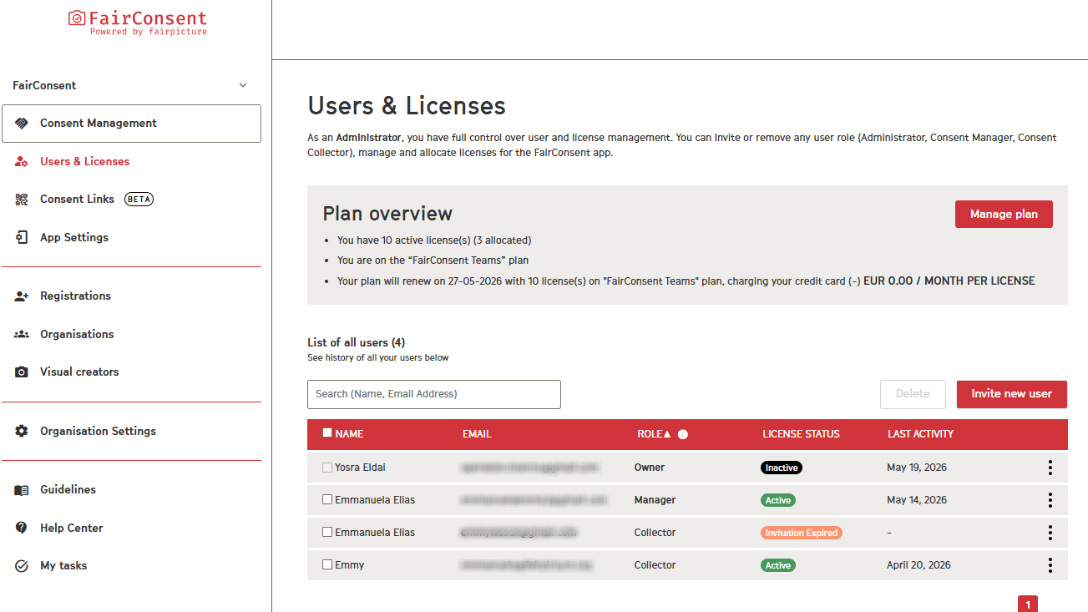The image size is (1088, 612).
Task: Click the Owner role cell
Action: (x=649, y=468)
